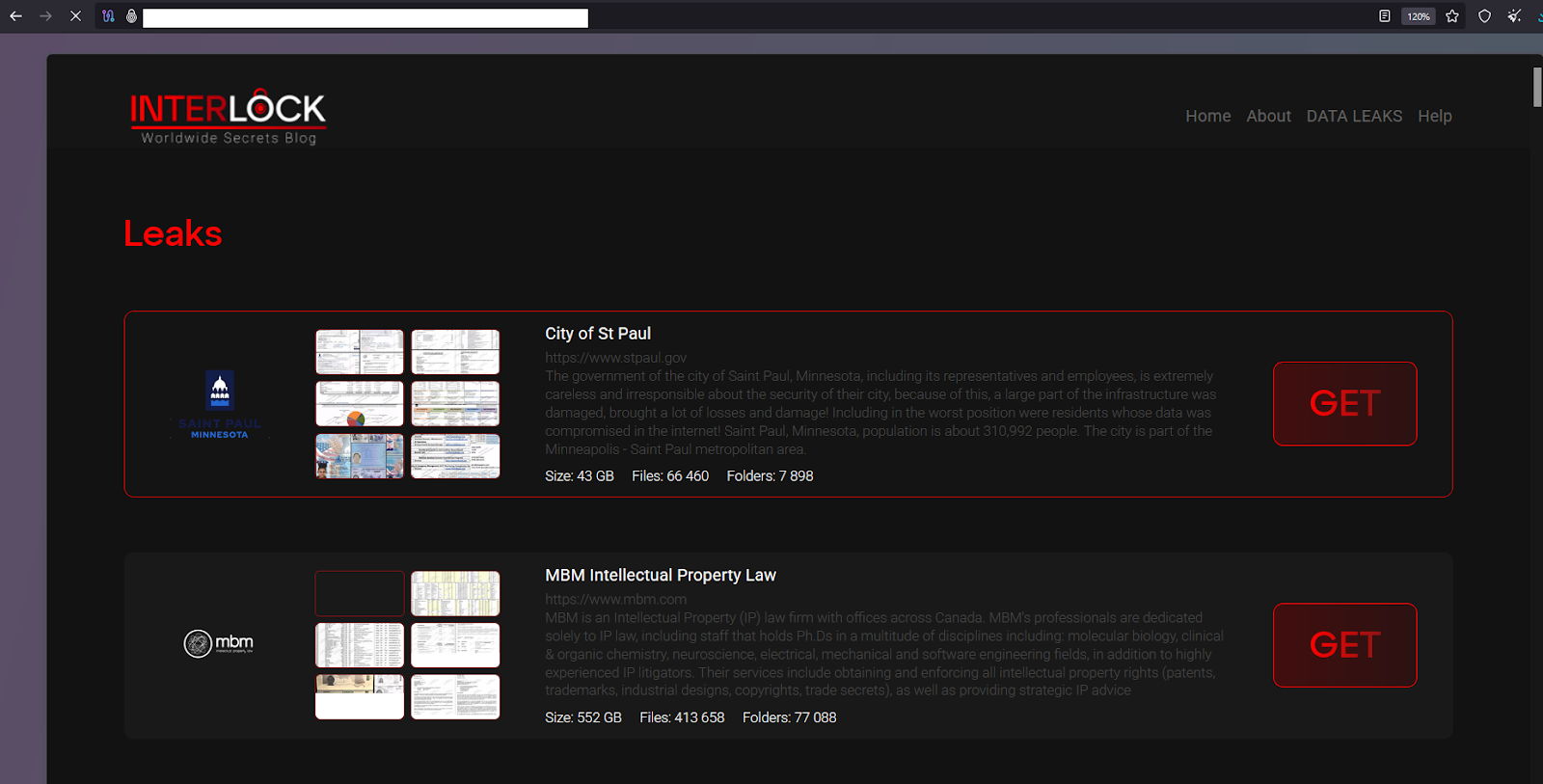1543x784 pixels.
Task: Open the Help nav link
Action: point(1434,116)
